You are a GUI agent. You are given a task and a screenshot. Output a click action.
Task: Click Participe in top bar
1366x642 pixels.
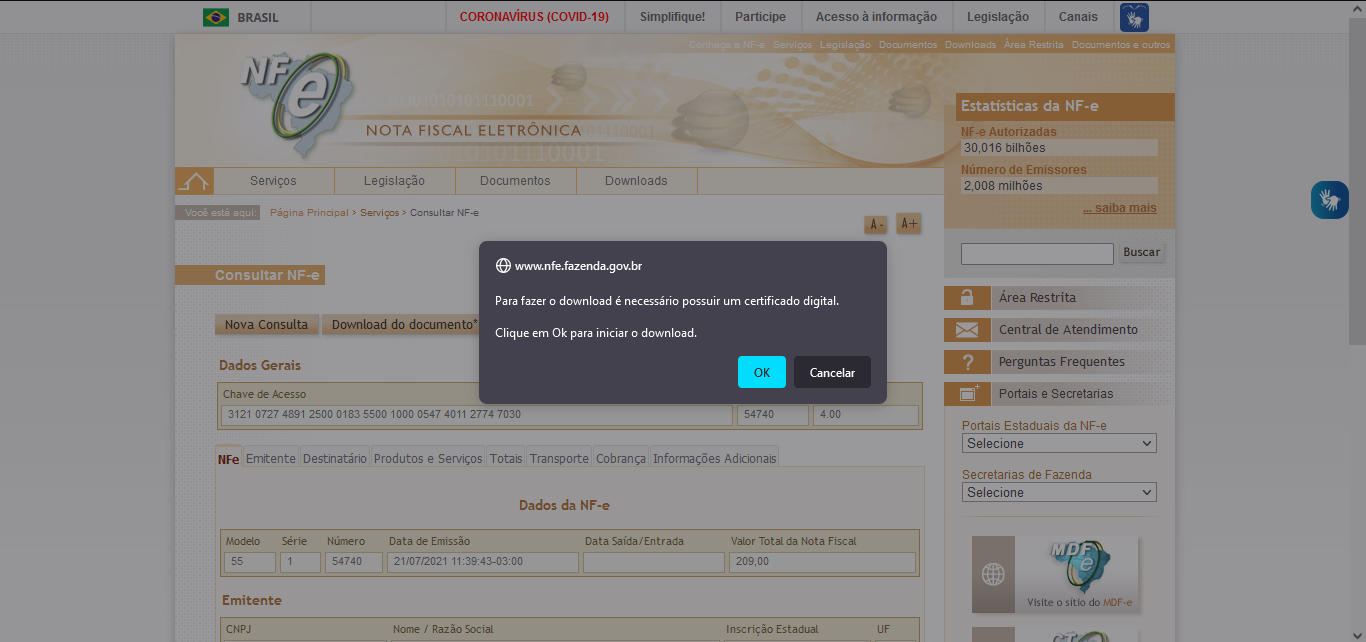pyautogui.click(x=760, y=17)
